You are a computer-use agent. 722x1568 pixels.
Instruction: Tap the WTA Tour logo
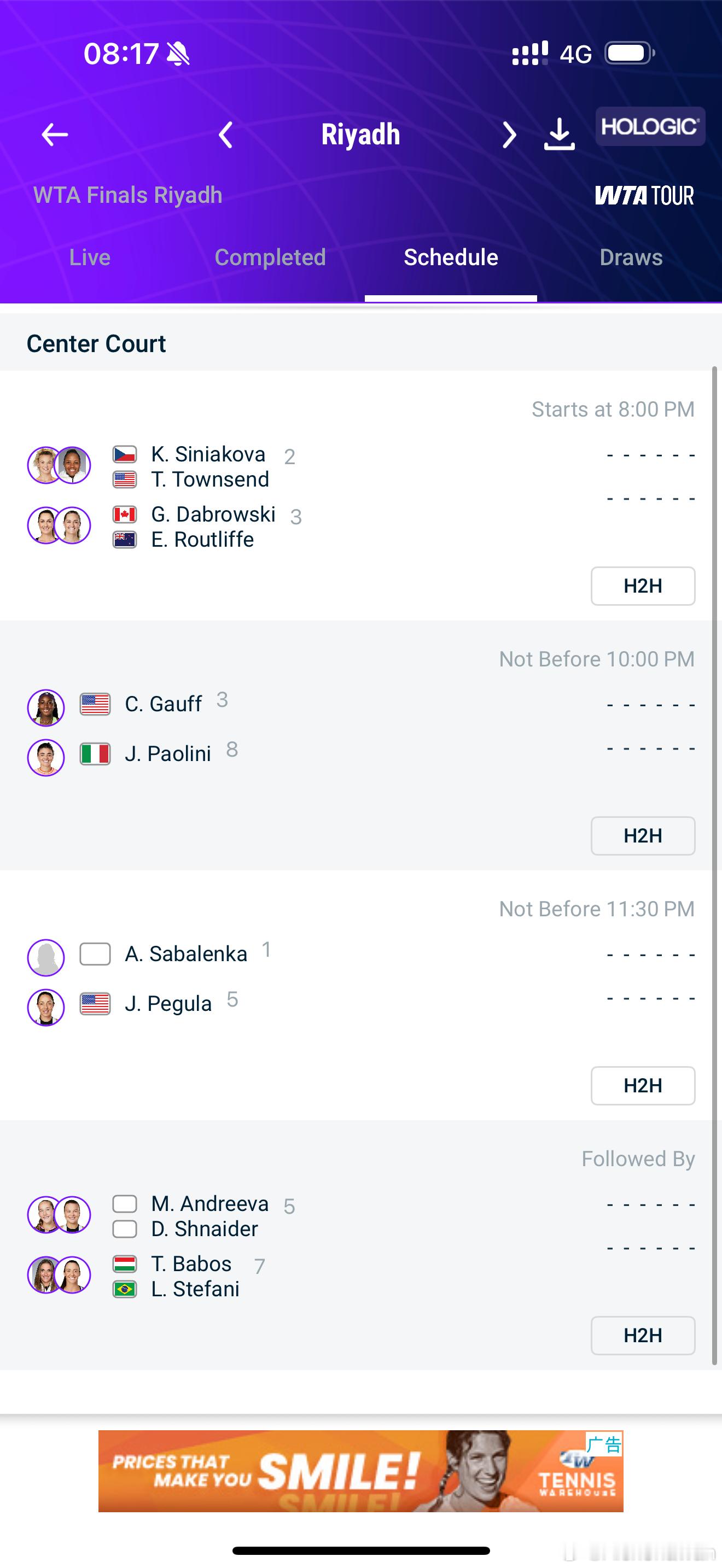644,195
